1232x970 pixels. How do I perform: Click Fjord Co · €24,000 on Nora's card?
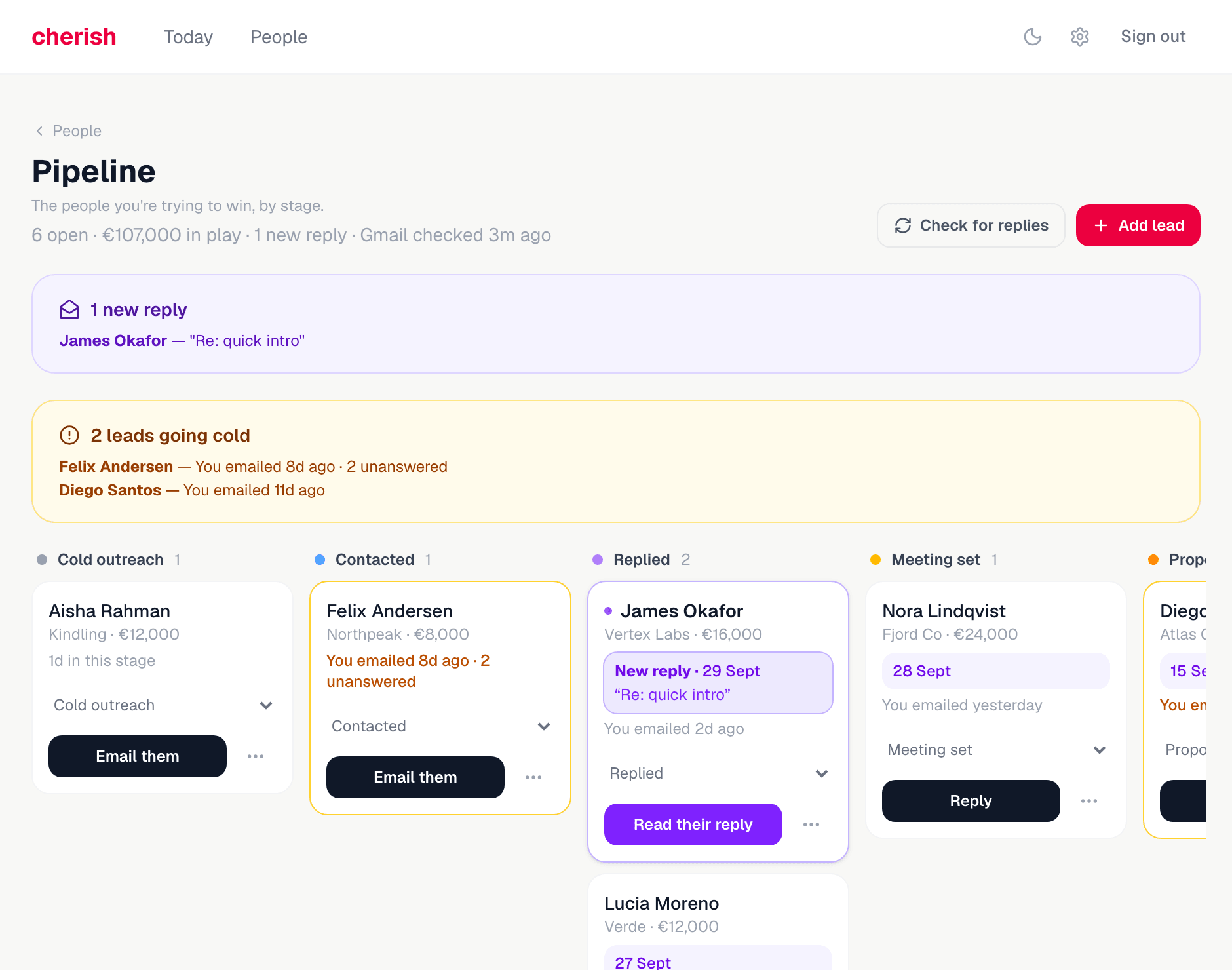tap(950, 634)
